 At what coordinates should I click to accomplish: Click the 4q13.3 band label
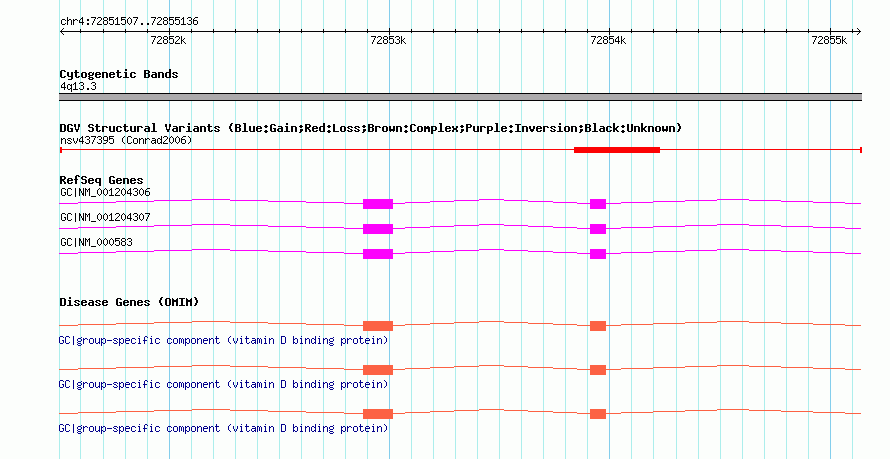pos(78,86)
